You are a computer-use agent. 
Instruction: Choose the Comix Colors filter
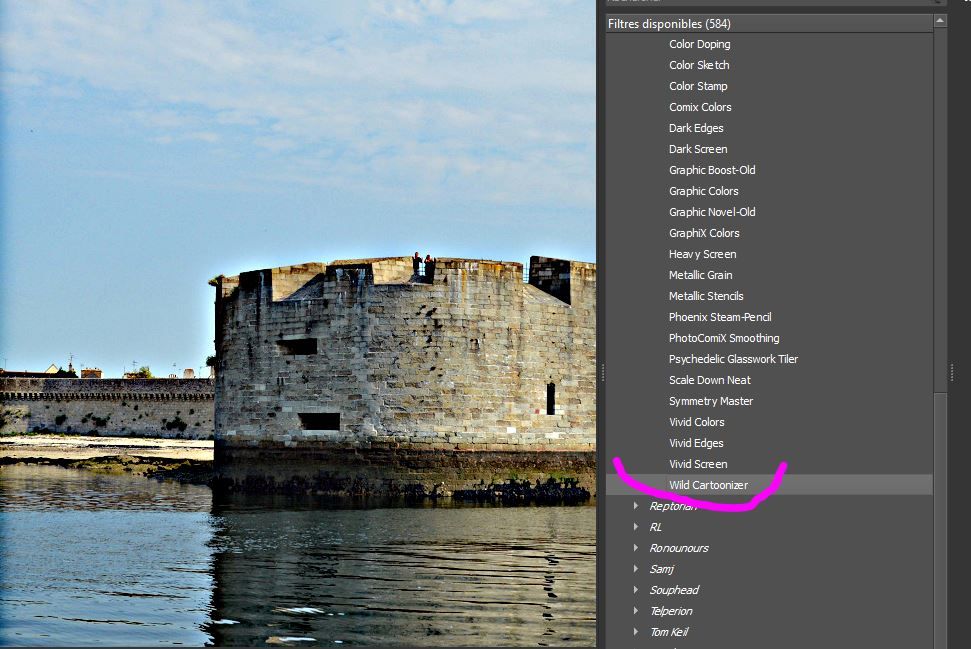tap(700, 107)
